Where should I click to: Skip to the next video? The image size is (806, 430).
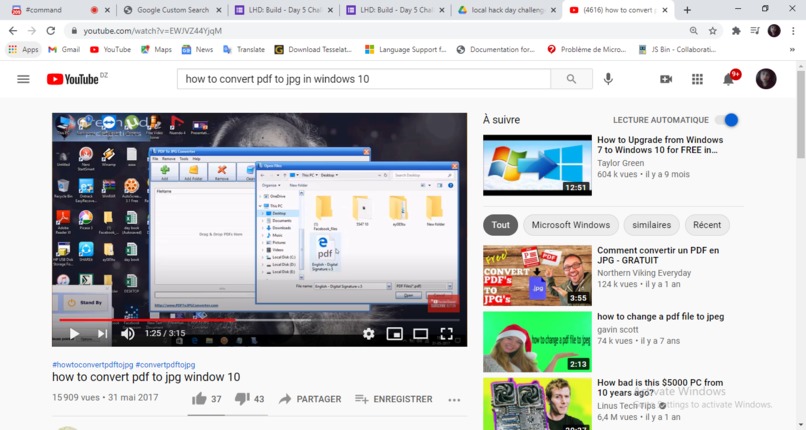[x=102, y=334]
